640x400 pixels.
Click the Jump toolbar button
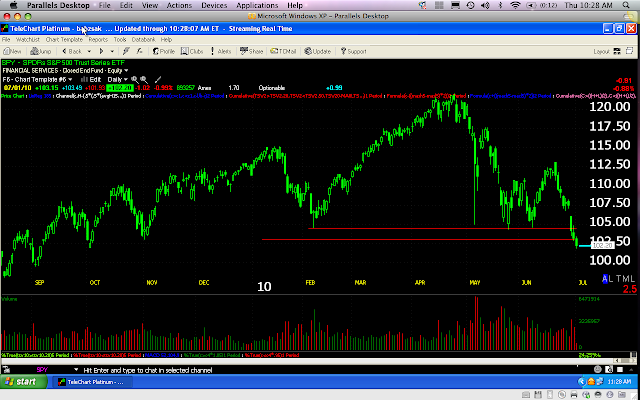point(41,51)
